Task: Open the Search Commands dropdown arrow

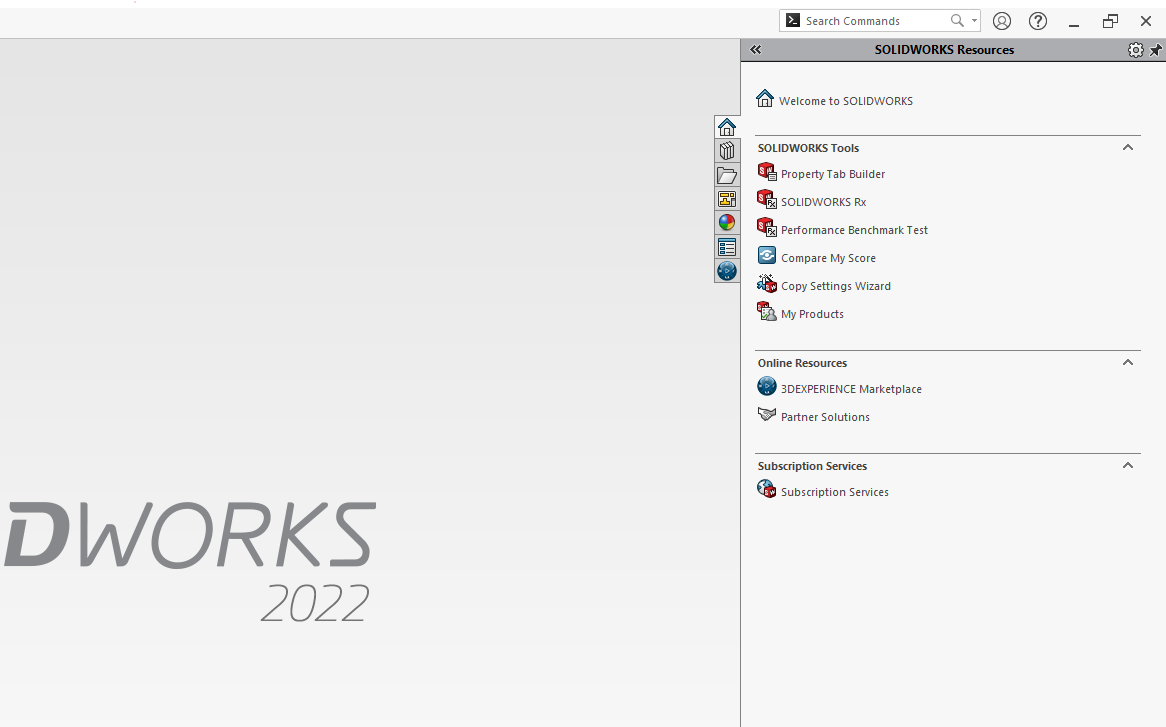Action: point(974,21)
